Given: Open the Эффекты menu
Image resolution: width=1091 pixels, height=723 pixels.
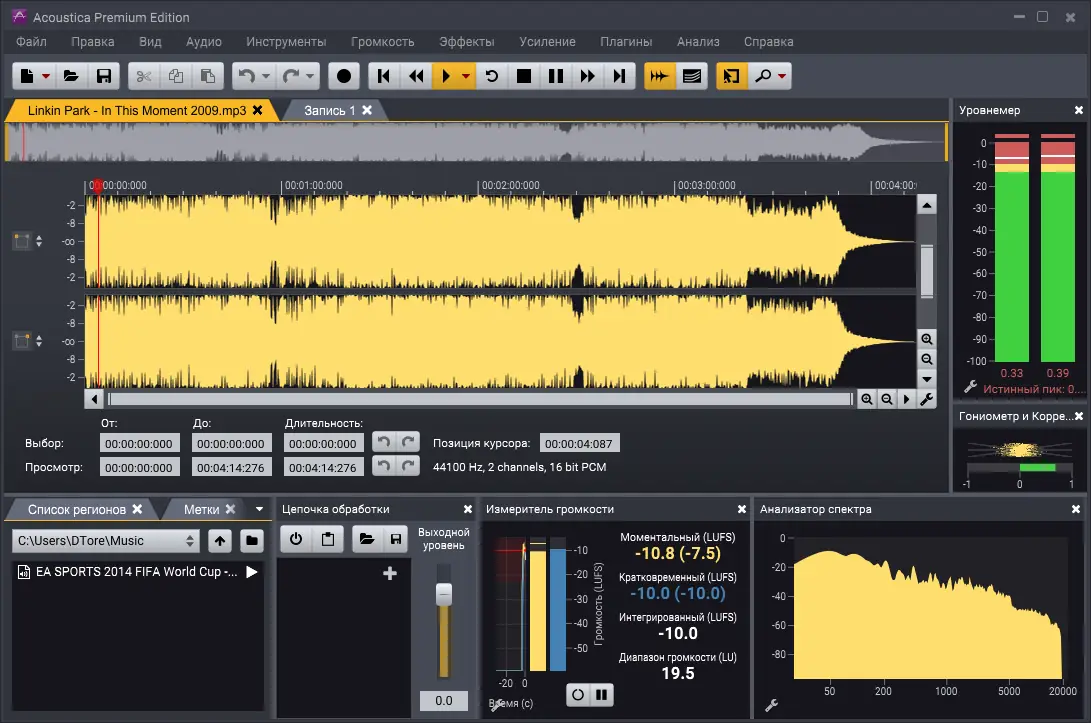Looking at the screenshot, I should tap(466, 42).
